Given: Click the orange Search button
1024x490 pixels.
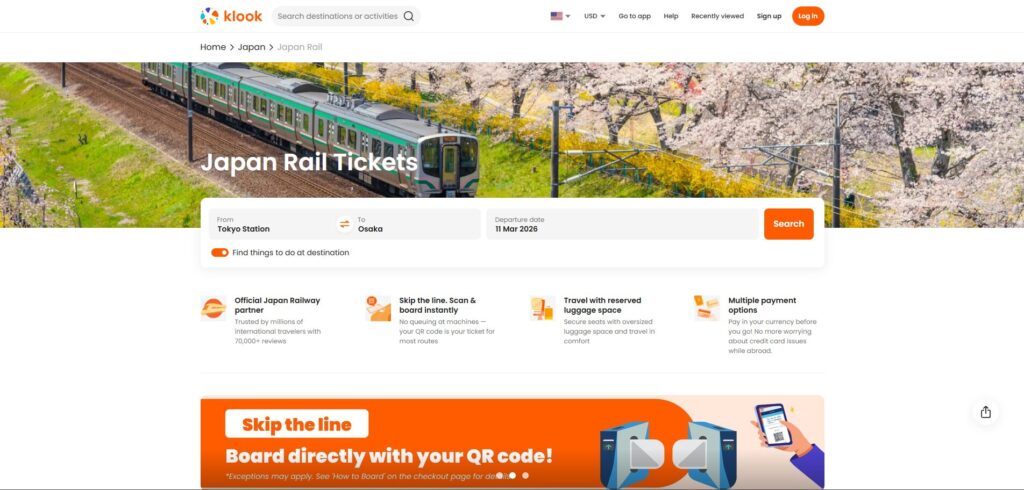Looking at the screenshot, I should (788, 224).
